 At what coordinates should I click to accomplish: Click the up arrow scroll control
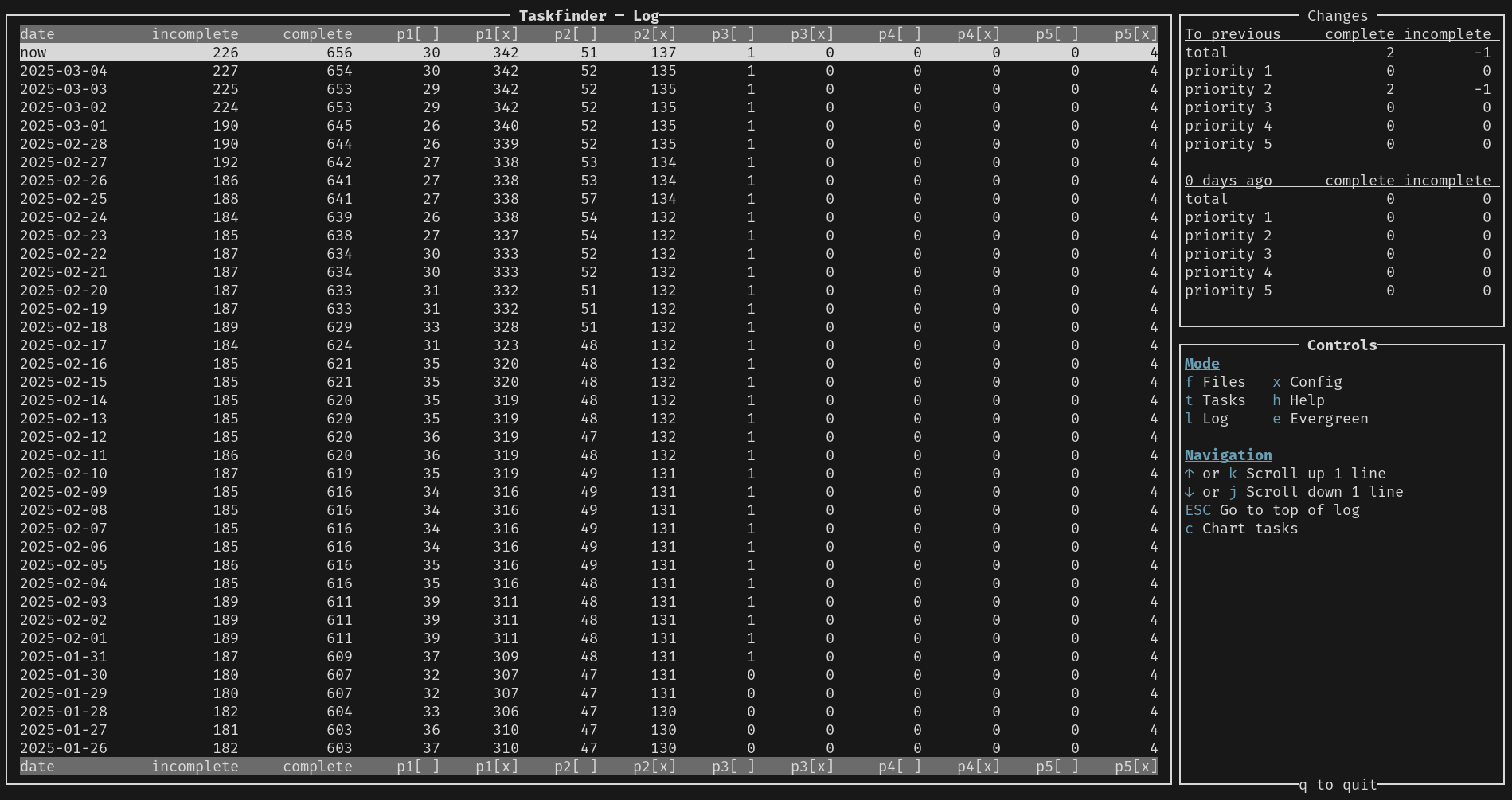coord(1190,474)
